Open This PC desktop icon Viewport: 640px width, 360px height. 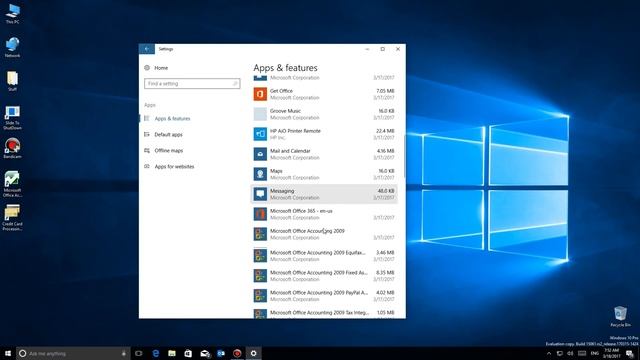point(12,13)
